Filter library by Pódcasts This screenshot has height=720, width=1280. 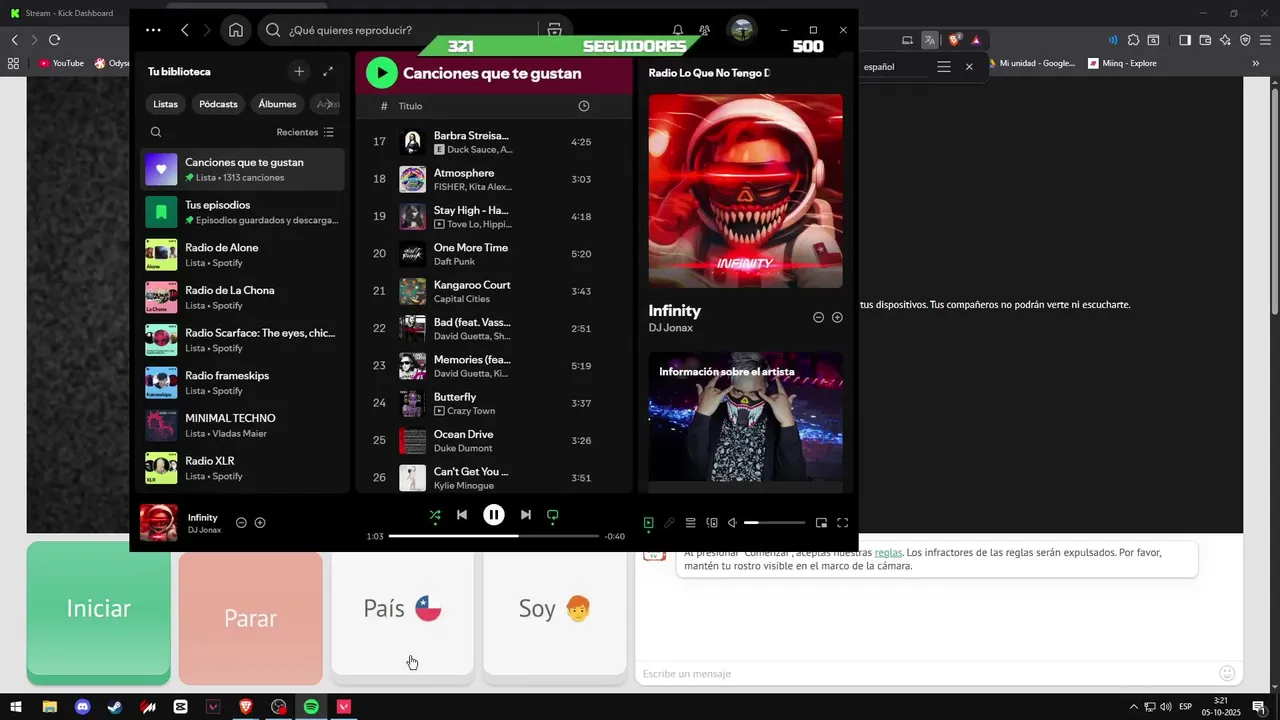coord(218,104)
